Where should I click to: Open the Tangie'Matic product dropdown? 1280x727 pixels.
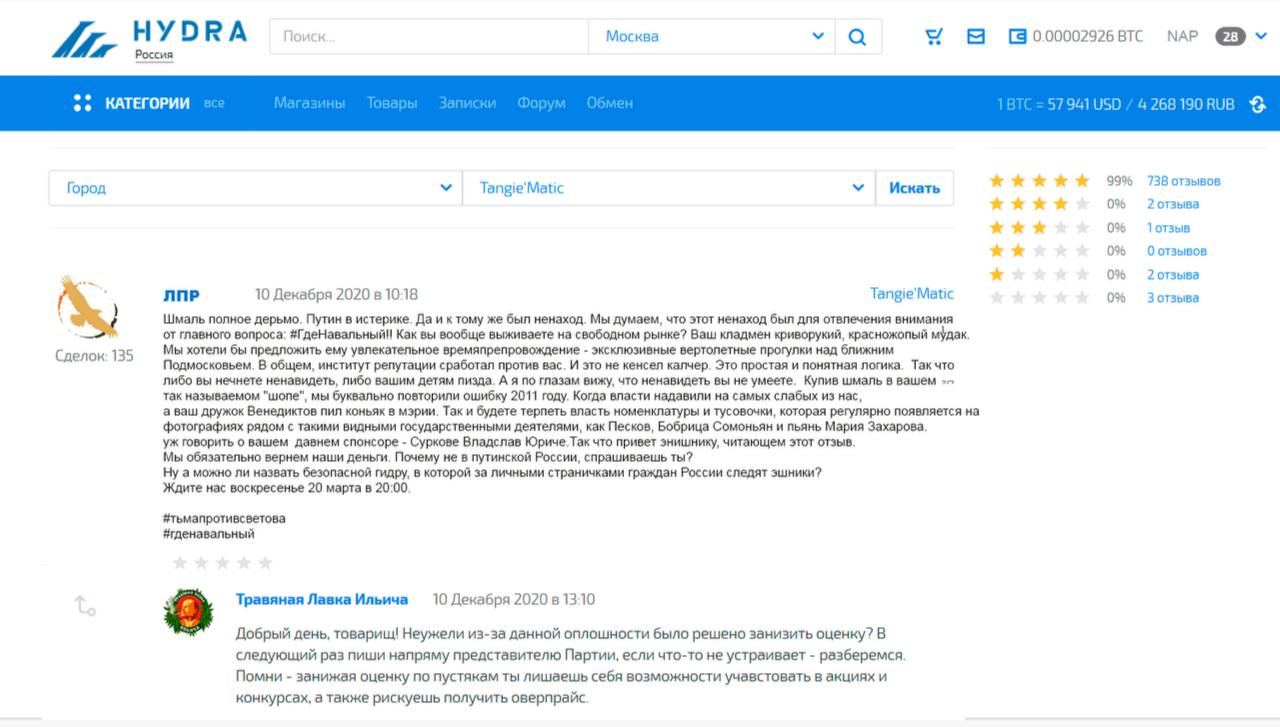[x=669, y=188]
